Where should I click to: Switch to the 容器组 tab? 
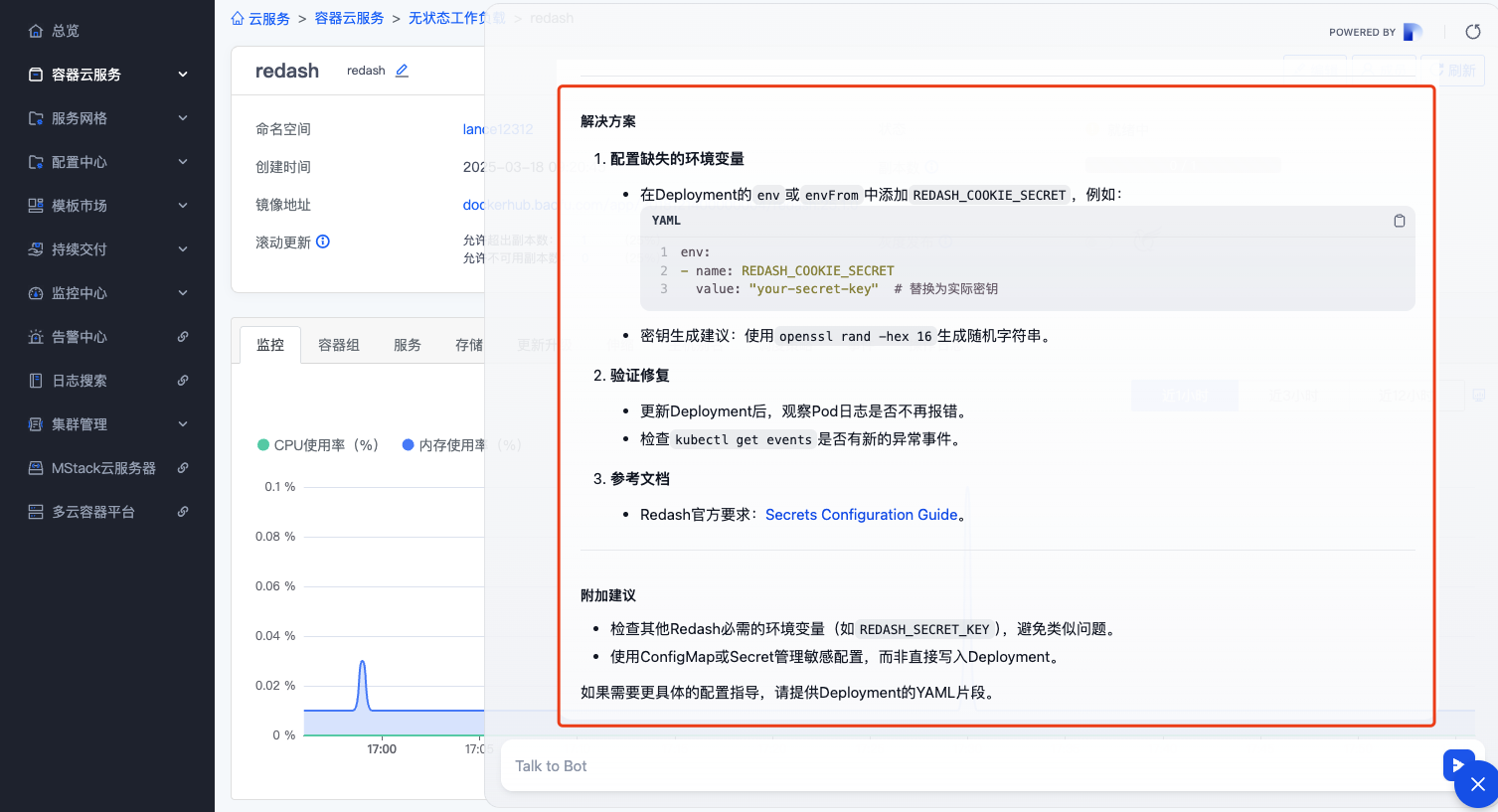[x=339, y=345]
